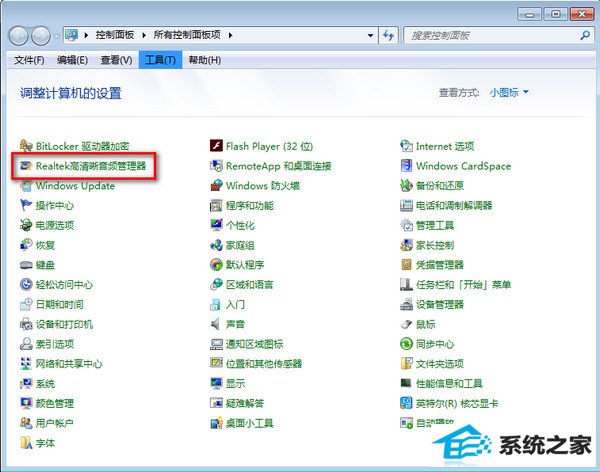Open the 疑难解答 link
This screenshot has width=600, height=472.
point(245,403)
